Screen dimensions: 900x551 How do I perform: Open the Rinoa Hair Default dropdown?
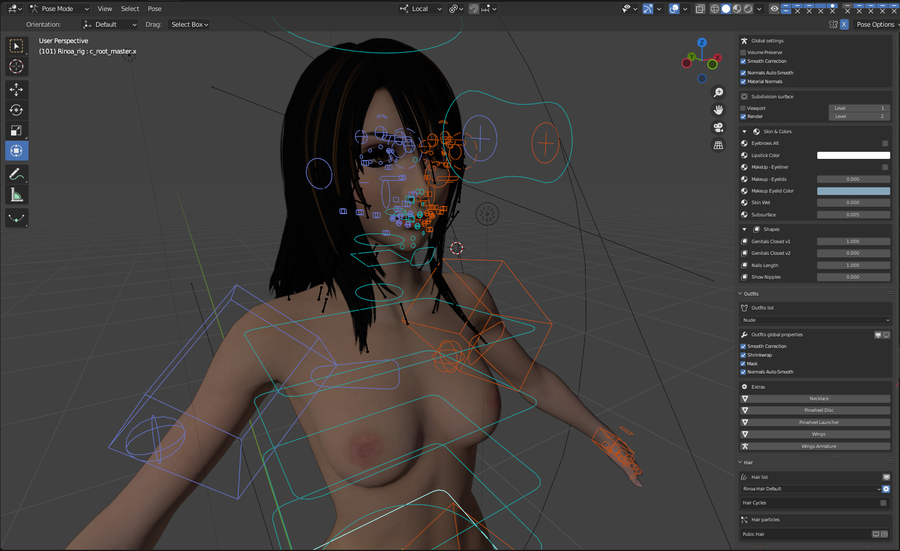point(810,489)
